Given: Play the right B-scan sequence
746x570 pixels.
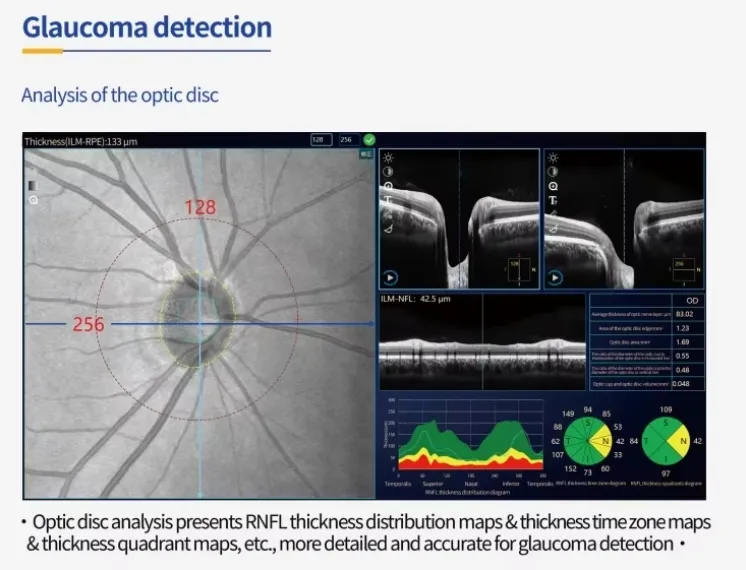Looking at the screenshot, I should pos(555,277).
